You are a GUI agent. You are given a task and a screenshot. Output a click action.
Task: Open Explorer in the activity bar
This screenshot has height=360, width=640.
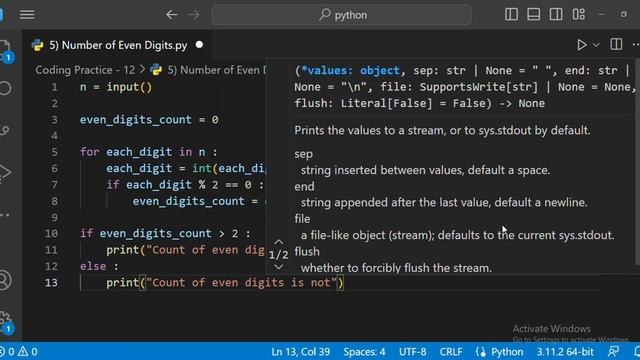(5, 51)
